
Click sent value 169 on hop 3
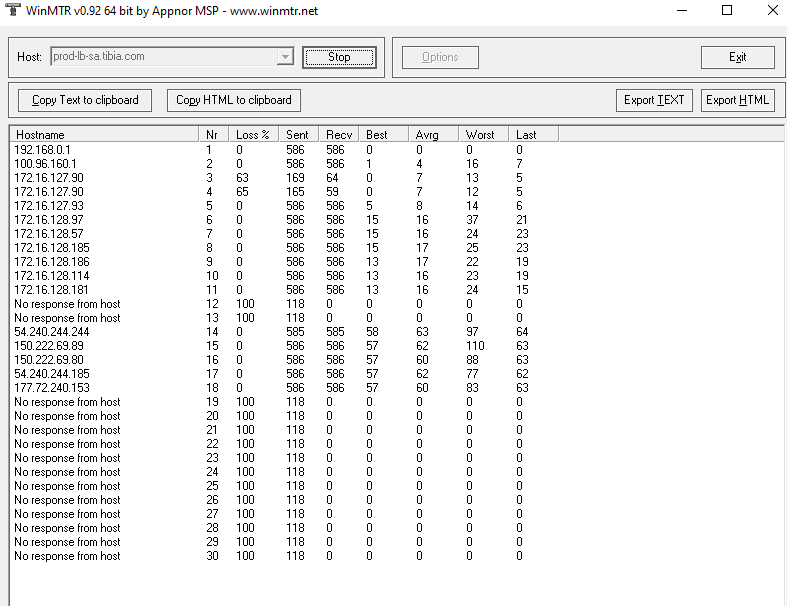click(x=295, y=178)
